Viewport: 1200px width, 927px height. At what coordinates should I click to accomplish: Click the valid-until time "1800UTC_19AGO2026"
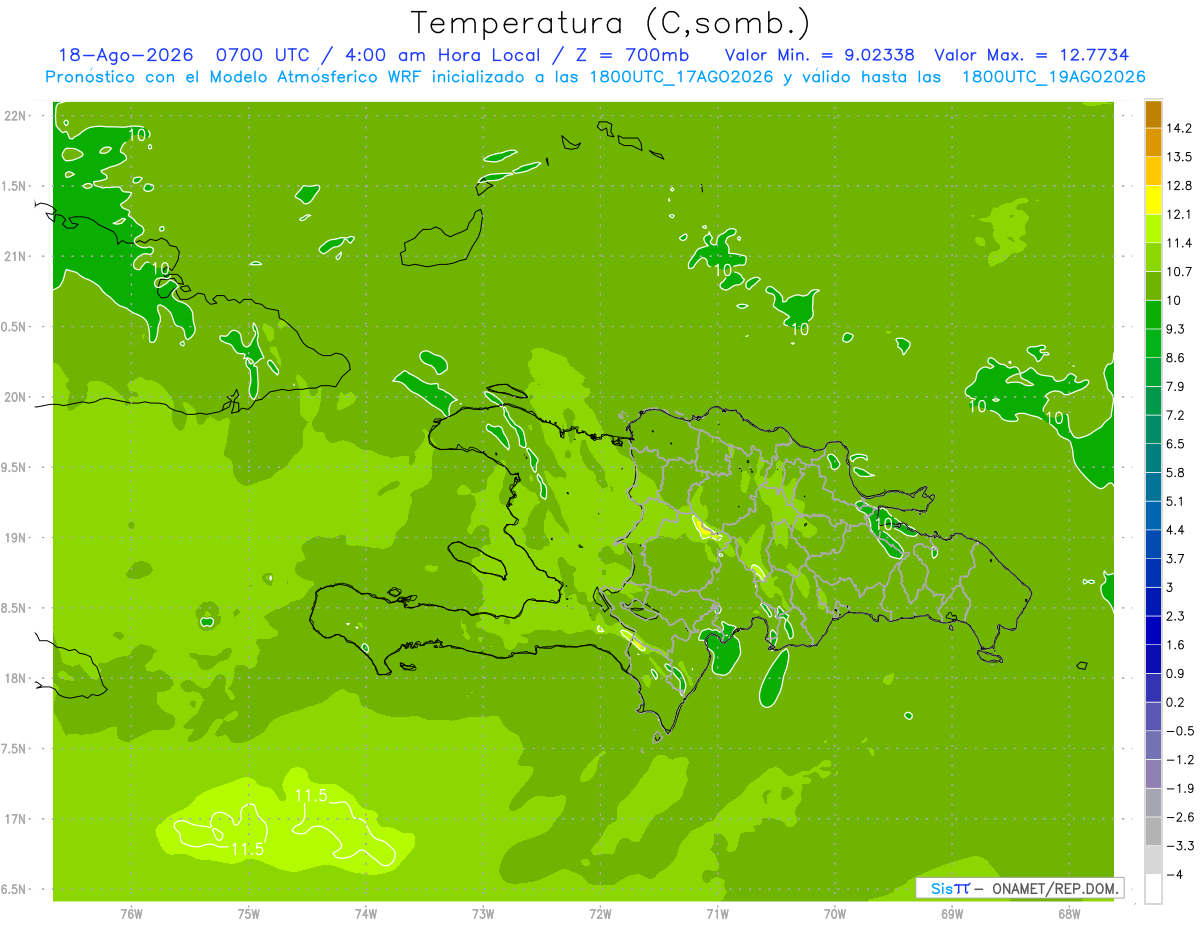click(x=1053, y=77)
